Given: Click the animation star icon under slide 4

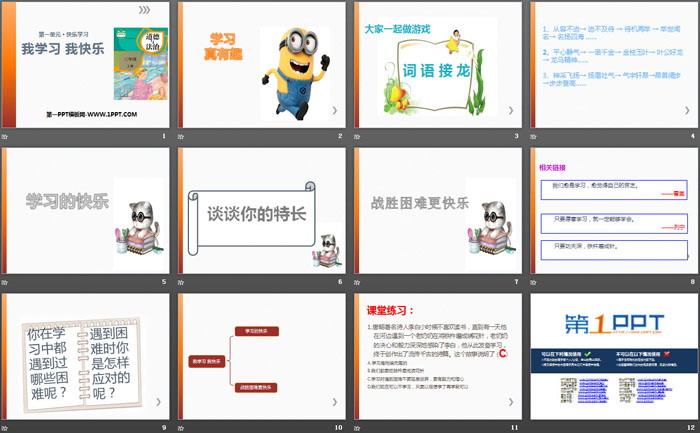Looking at the screenshot, I should click(x=533, y=136).
